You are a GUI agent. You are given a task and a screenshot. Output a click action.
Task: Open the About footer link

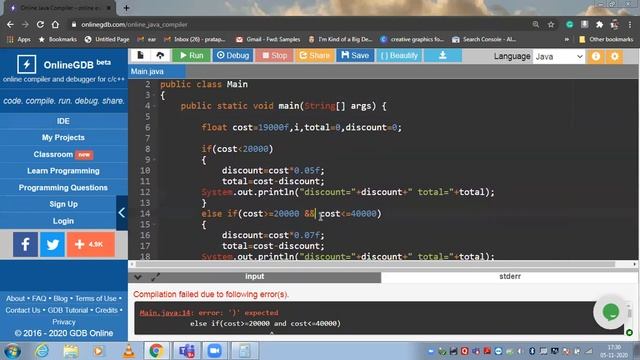coord(16,298)
